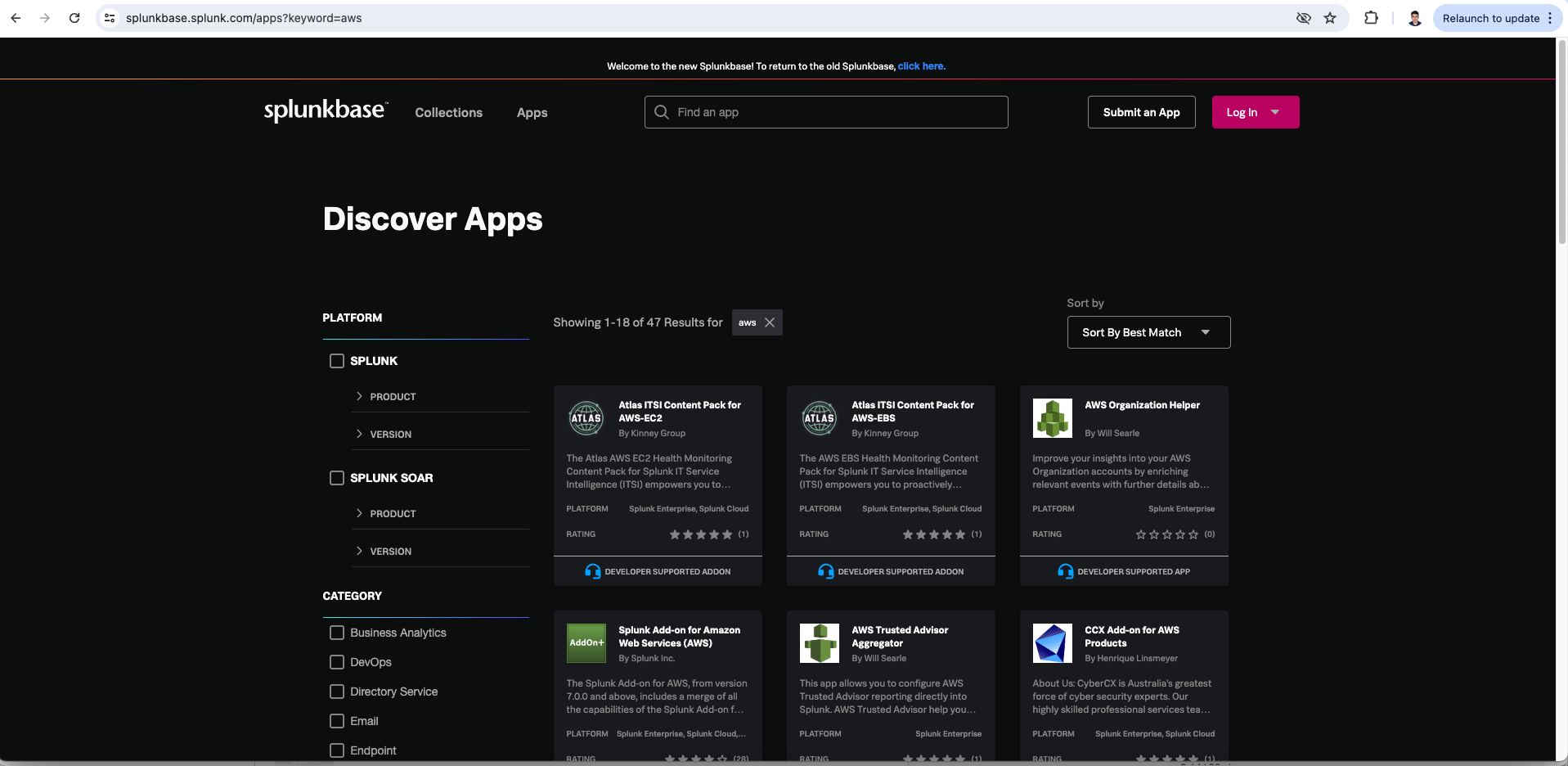Open Atlas ITSI Content Pack for AWS-EC2 title
The height and width of the screenshot is (766, 1568).
(680, 412)
